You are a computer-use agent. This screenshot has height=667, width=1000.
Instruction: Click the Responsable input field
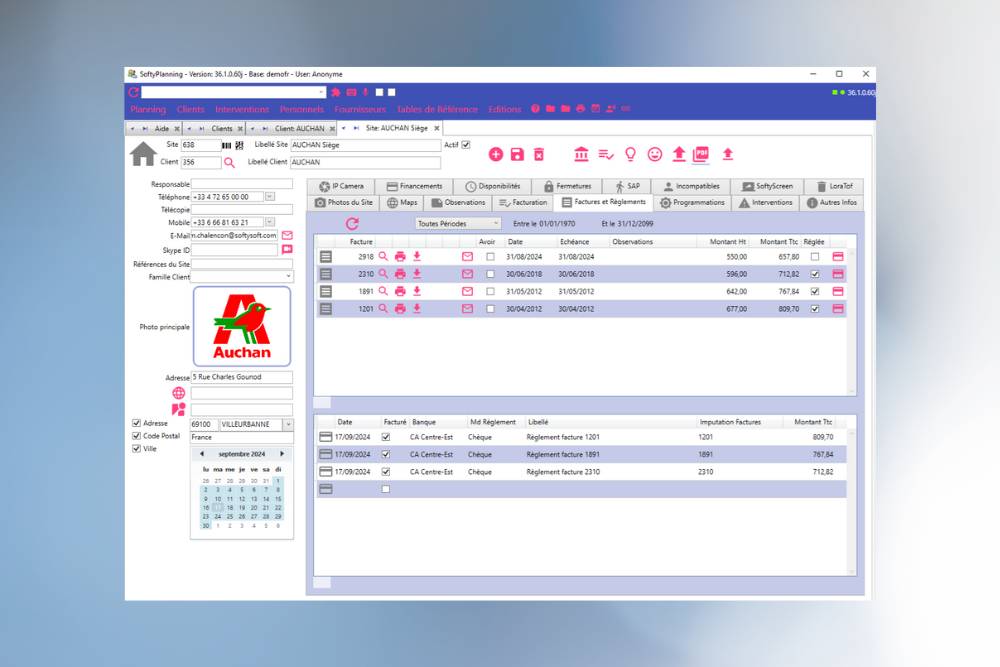click(242, 184)
